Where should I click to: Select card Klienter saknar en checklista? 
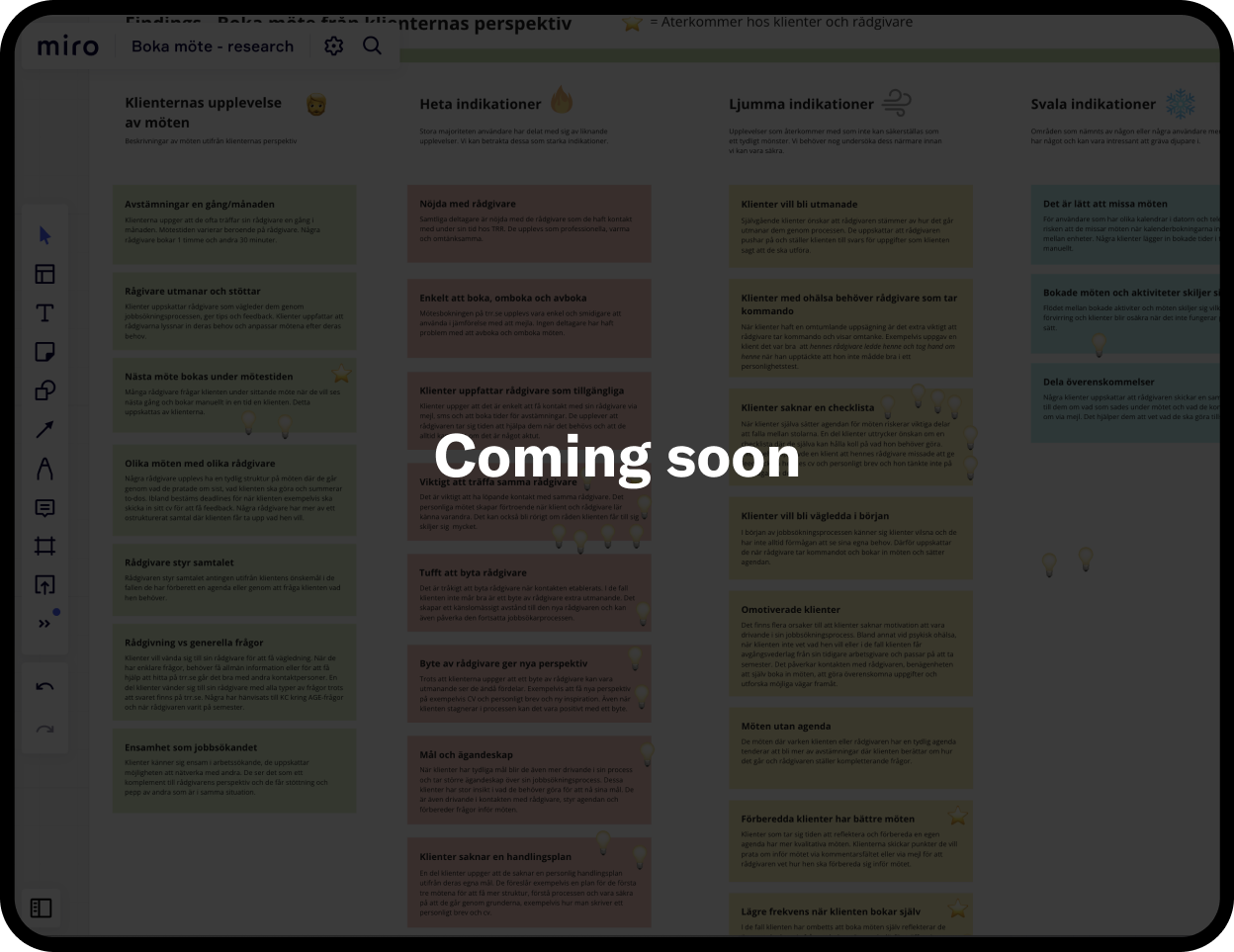[851, 436]
